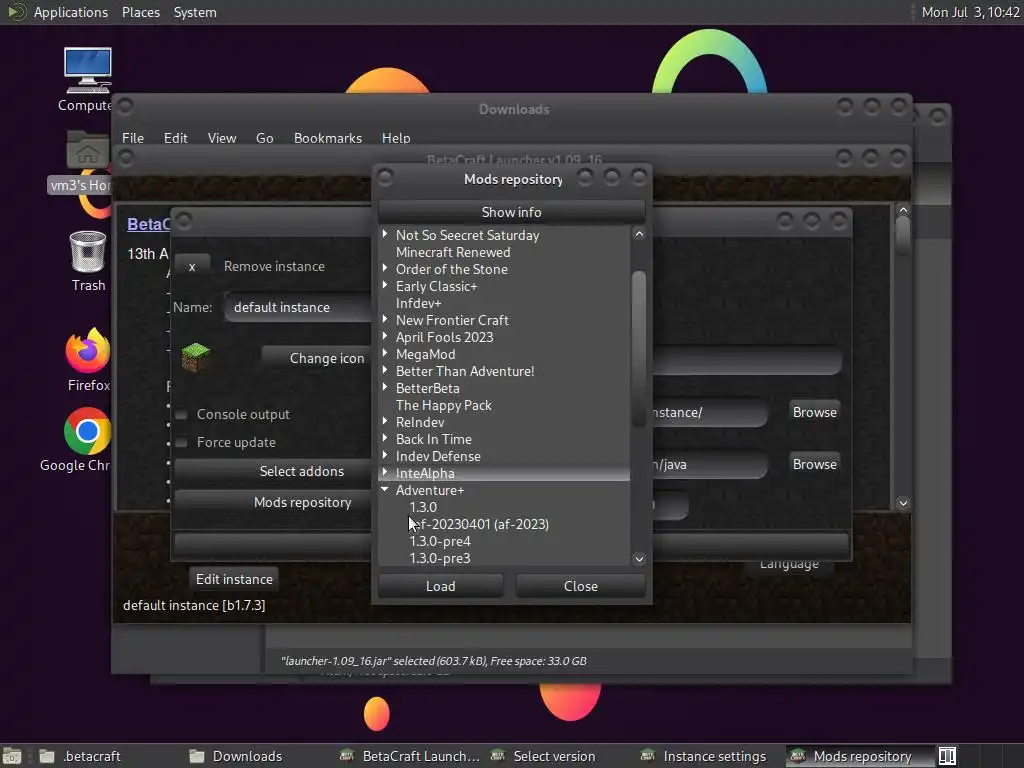Click the mods list scroll down arrow
The height and width of the screenshot is (768, 1024).
point(639,559)
